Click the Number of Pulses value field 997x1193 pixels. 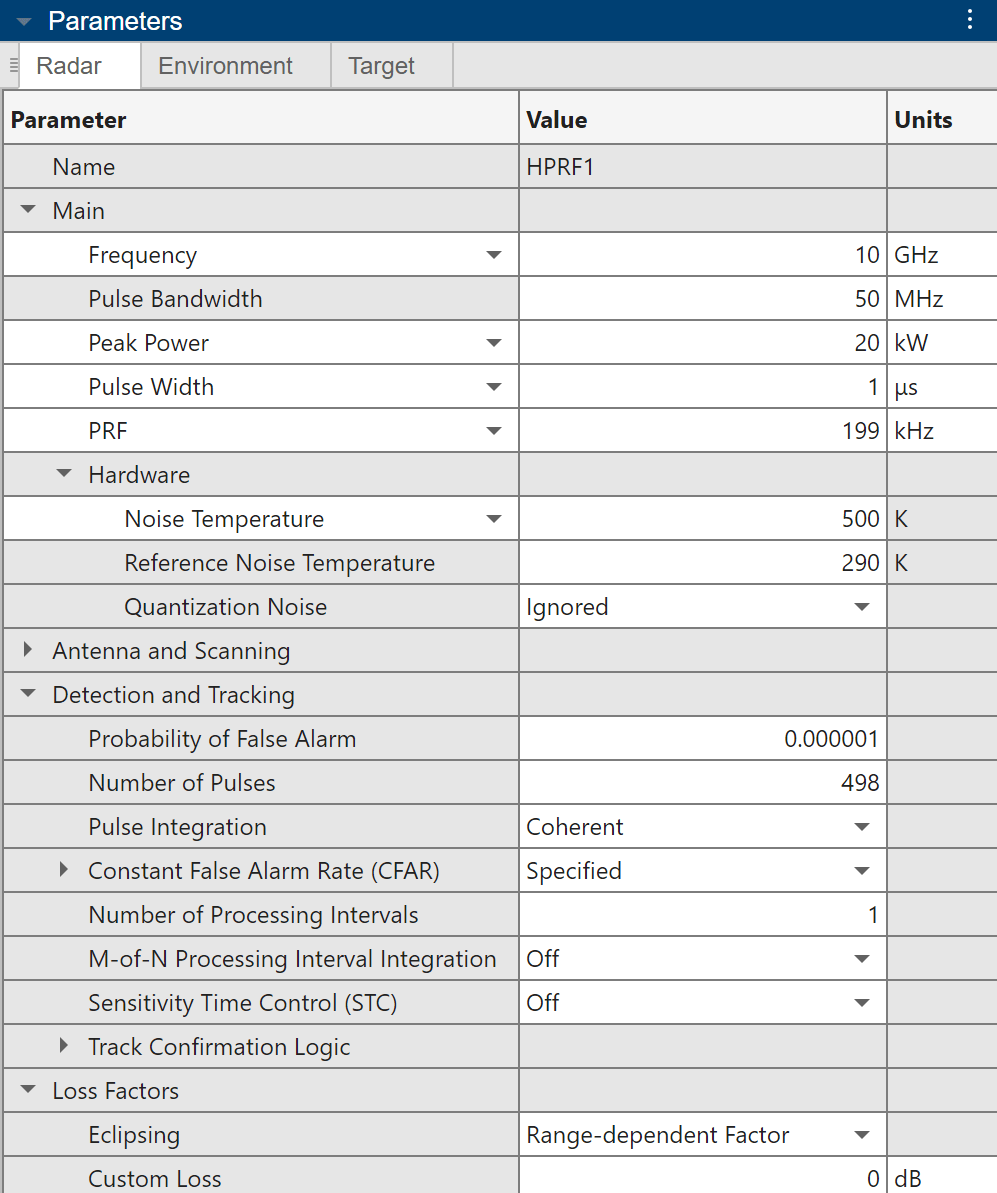click(702, 783)
